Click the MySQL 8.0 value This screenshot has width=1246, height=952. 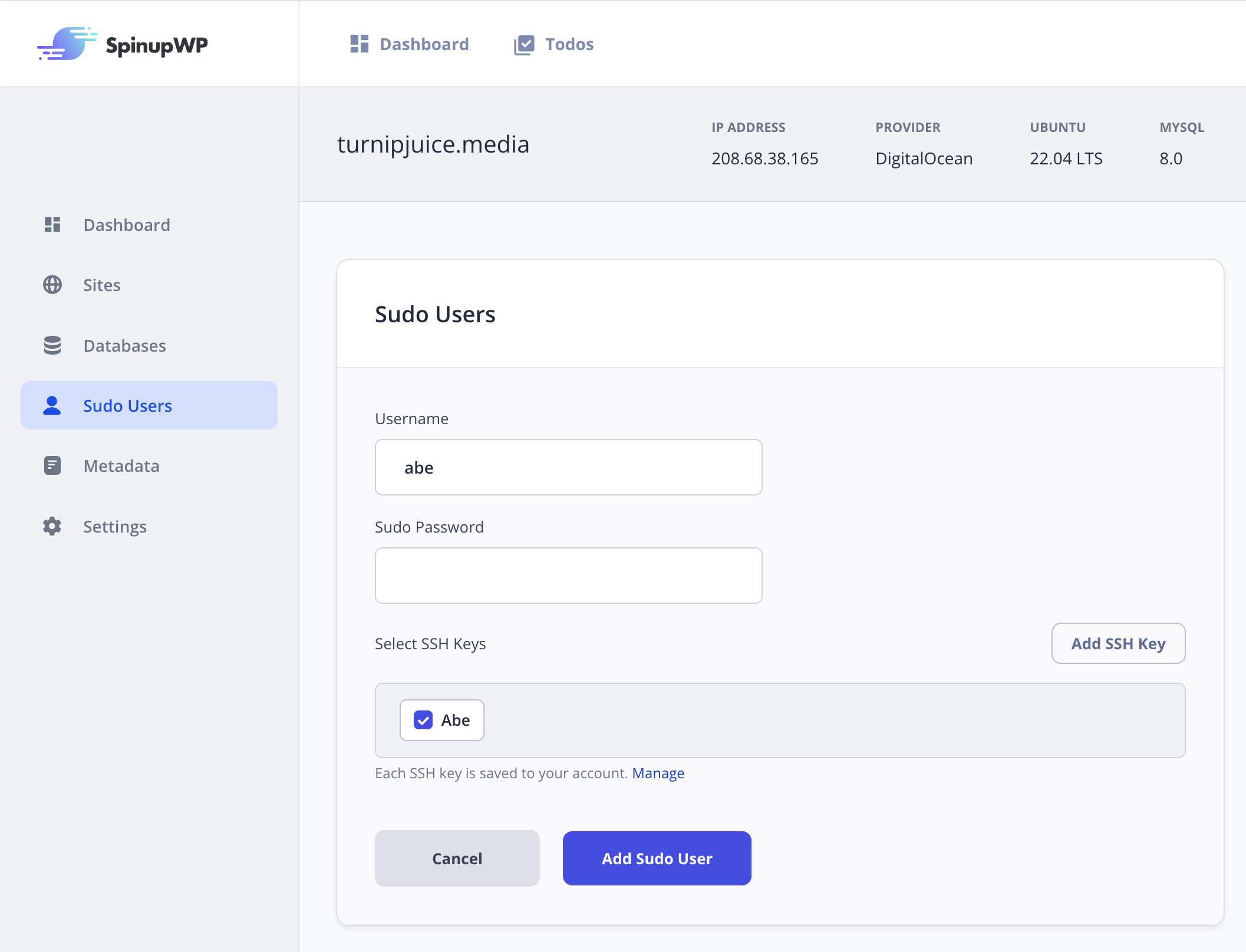1171,158
